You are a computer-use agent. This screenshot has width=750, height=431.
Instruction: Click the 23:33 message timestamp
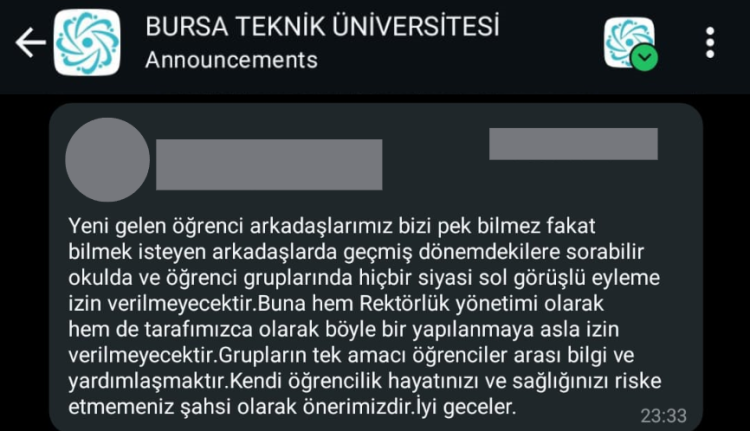pos(661,414)
